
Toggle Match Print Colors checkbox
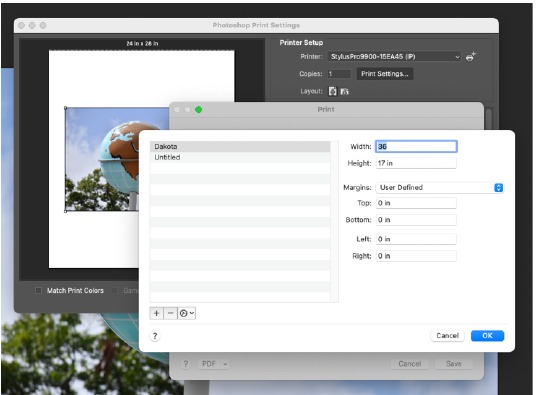pos(38,291)
